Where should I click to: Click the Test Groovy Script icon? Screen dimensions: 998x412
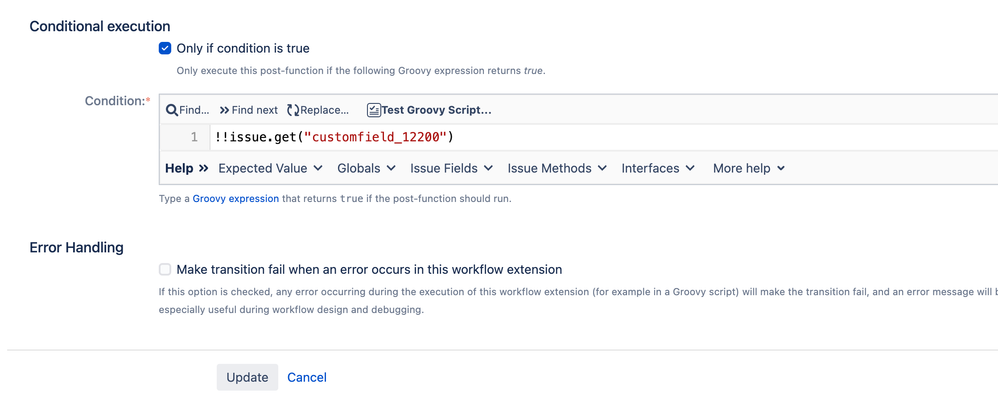click(373, 110)
